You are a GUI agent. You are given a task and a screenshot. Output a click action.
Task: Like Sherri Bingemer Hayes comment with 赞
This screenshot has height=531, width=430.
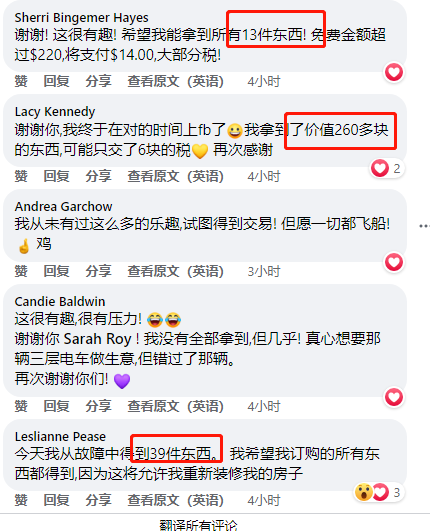click(x=21, y=81)
